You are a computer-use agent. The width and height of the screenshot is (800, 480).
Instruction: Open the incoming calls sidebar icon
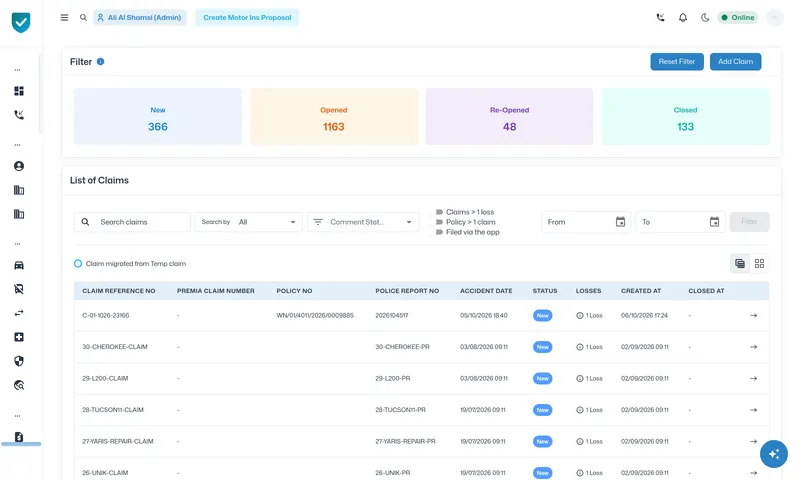(x=19, y=115)
